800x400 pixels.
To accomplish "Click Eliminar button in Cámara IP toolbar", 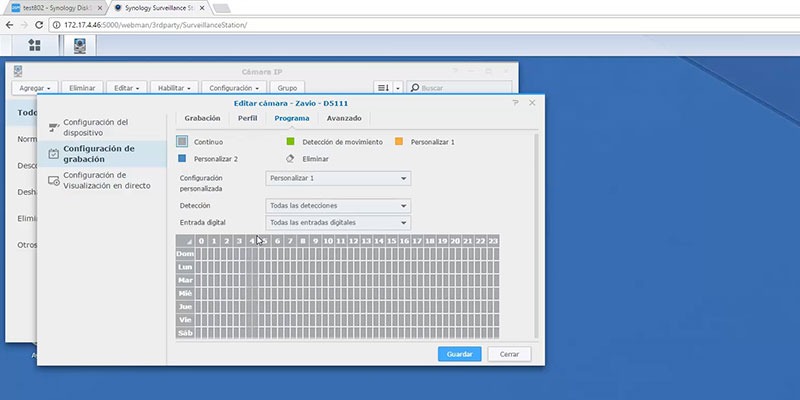I will click(82, 88).
